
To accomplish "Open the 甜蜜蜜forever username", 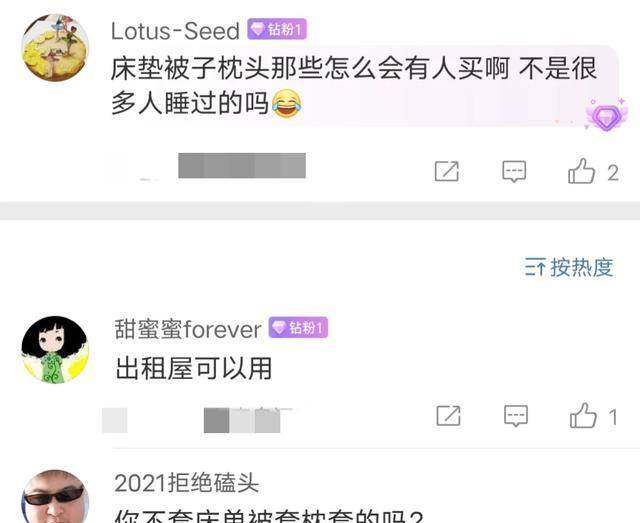I will point(188,329).
